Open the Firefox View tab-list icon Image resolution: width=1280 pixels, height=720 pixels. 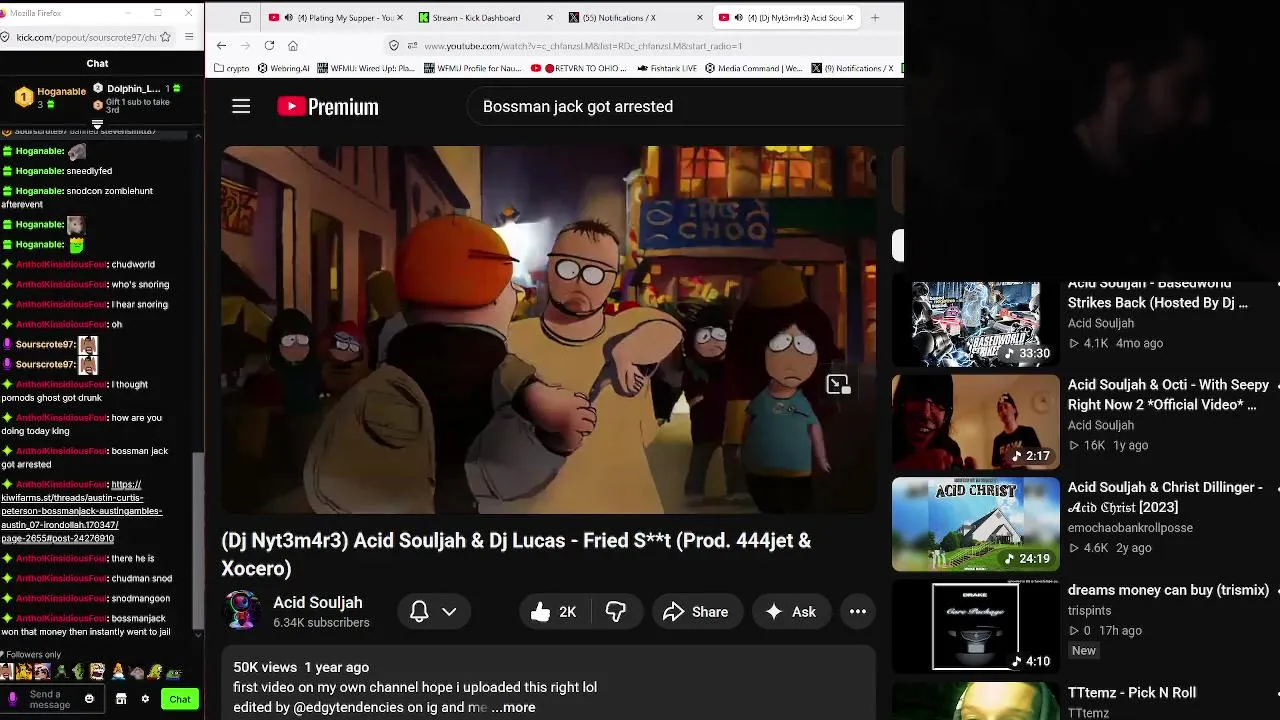coord(245,17)
